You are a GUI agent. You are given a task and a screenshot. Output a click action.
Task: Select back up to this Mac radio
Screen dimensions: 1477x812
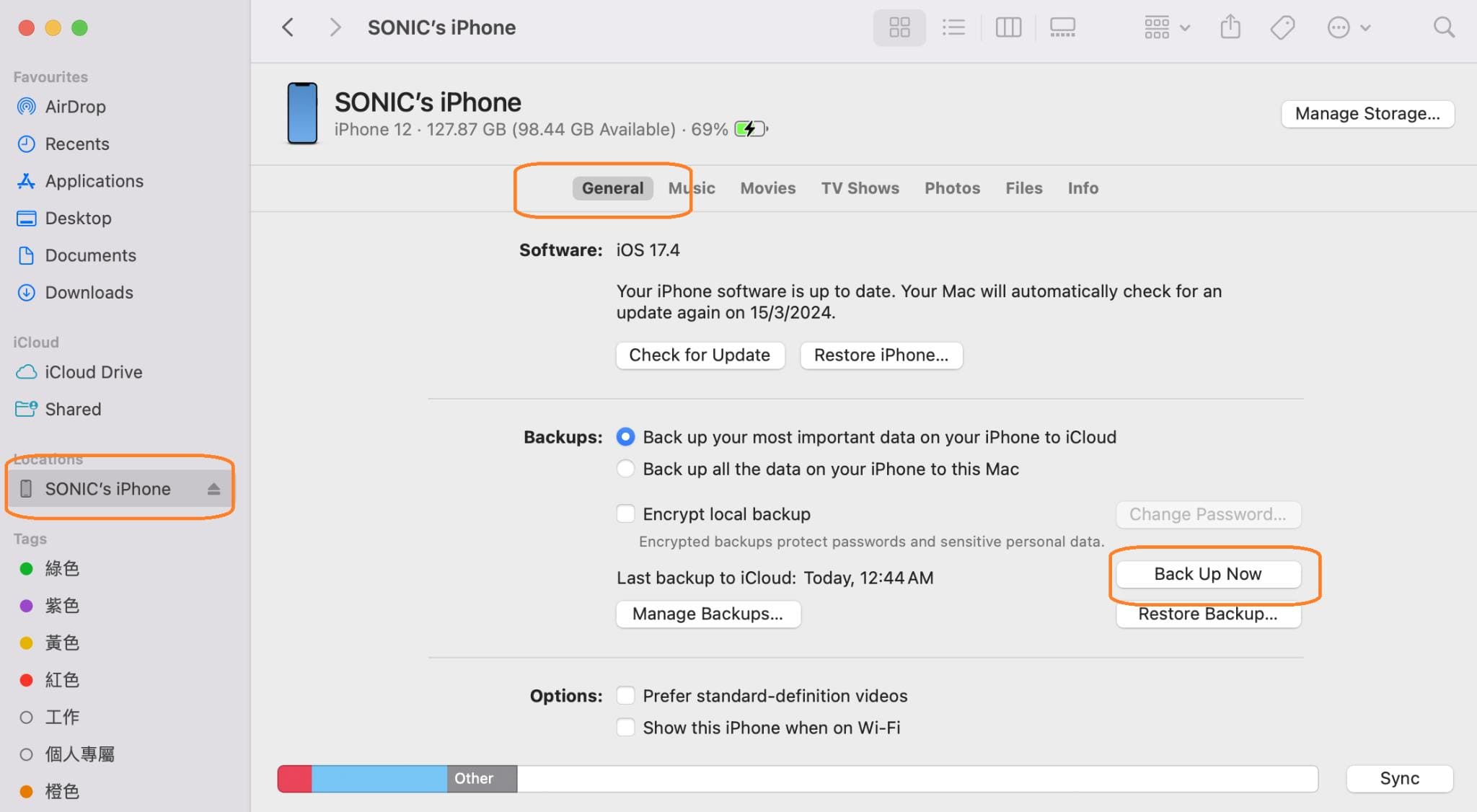(625, 469)
